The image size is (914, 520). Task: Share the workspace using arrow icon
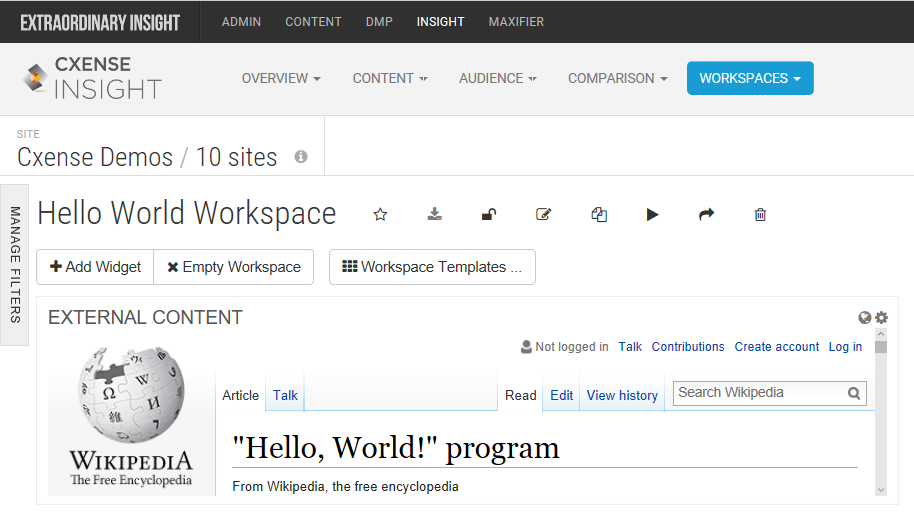pos(706,215)
